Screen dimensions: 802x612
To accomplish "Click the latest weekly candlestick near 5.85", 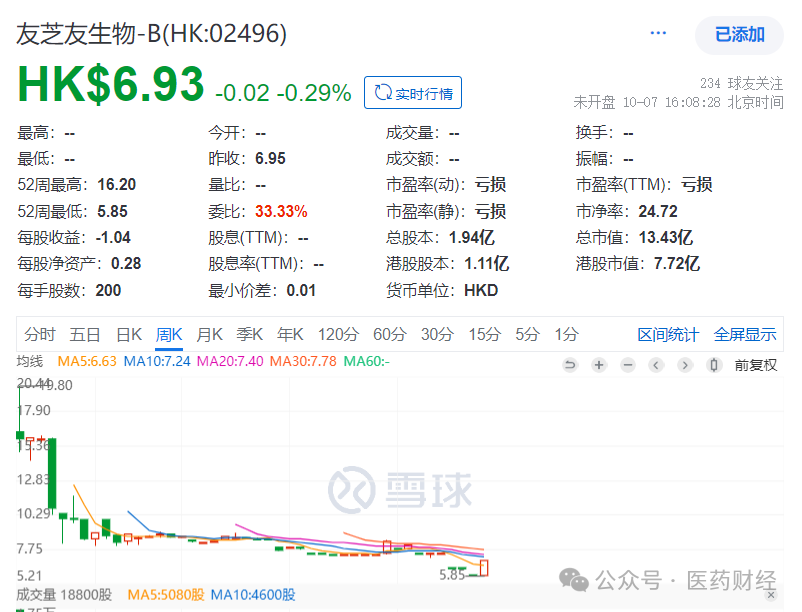I will pyautogui.click(x=485, y=567).
